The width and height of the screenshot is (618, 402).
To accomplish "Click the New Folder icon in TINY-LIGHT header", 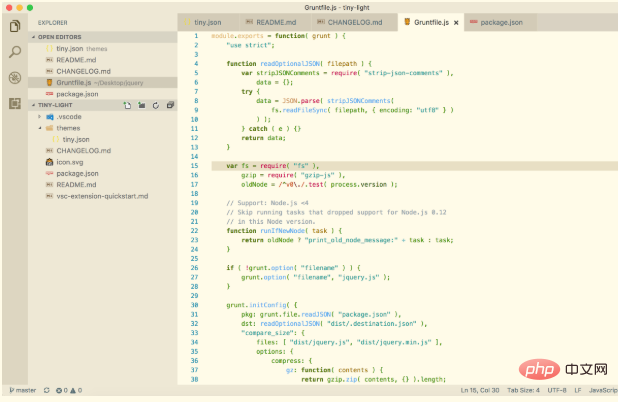I will coord(141,105).
